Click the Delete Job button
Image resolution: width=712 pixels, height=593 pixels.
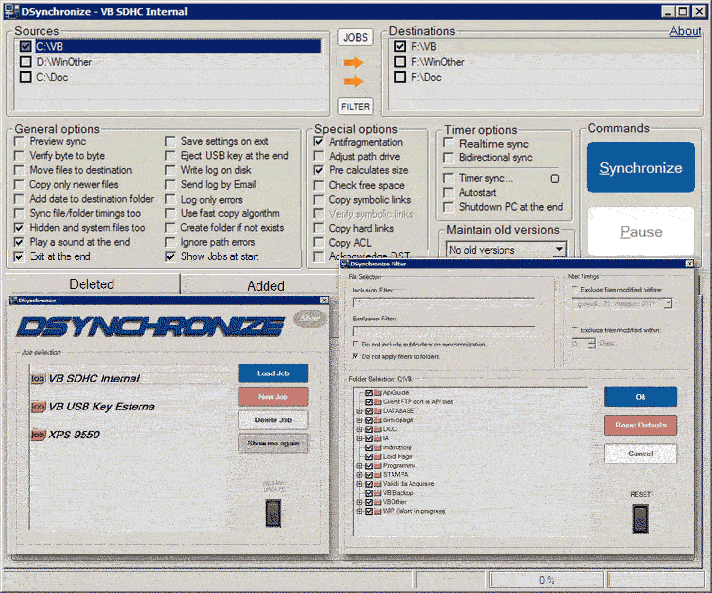273,420
